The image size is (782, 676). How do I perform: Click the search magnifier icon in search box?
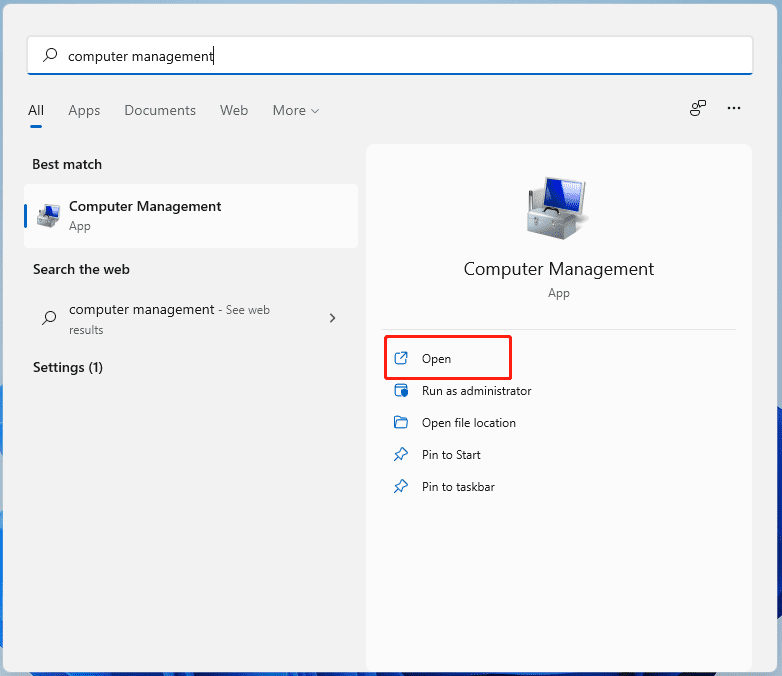(x=49, y=56)
